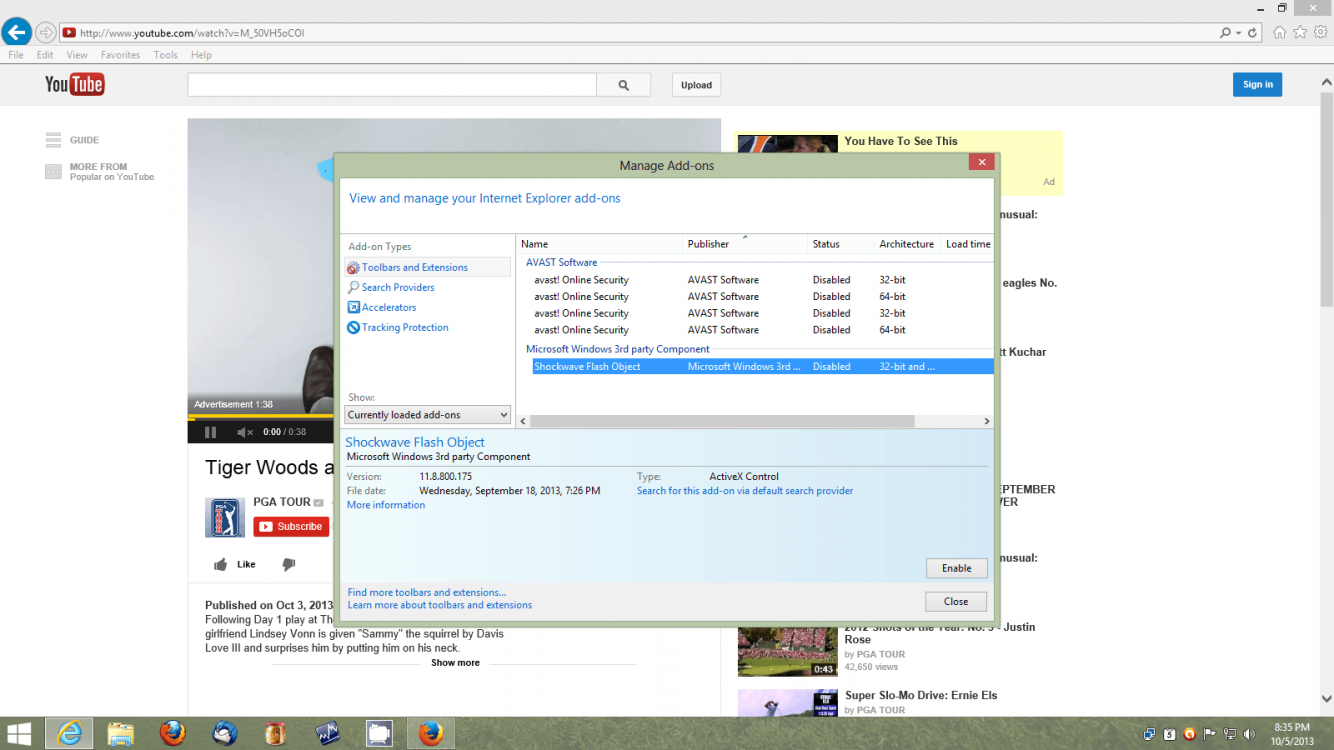This screenshot has height=750, width=1334.
Task: Click the add-on list scroll right arrow
Action: [x=987, y=422]
